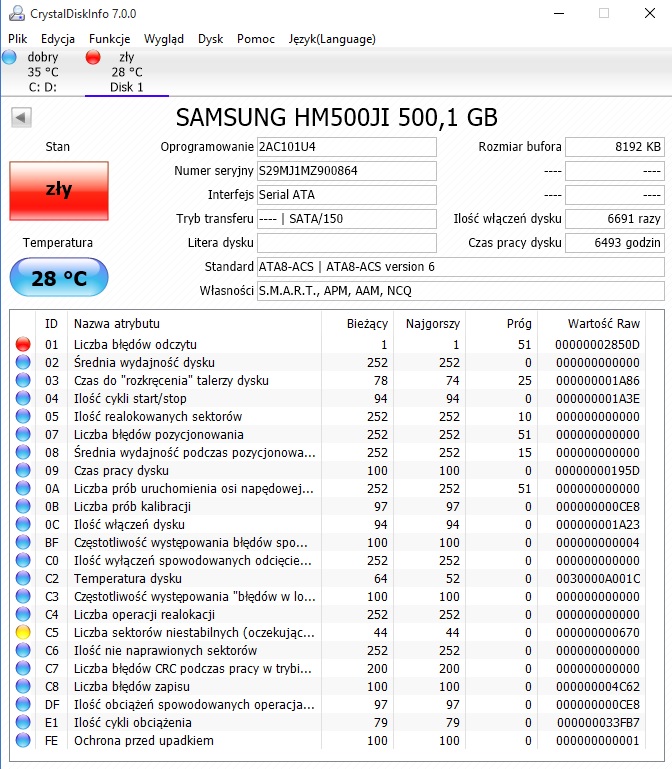Click the blue dot for attribute DF row
This screenshot has height=769, width=672.
coord(23,704)
